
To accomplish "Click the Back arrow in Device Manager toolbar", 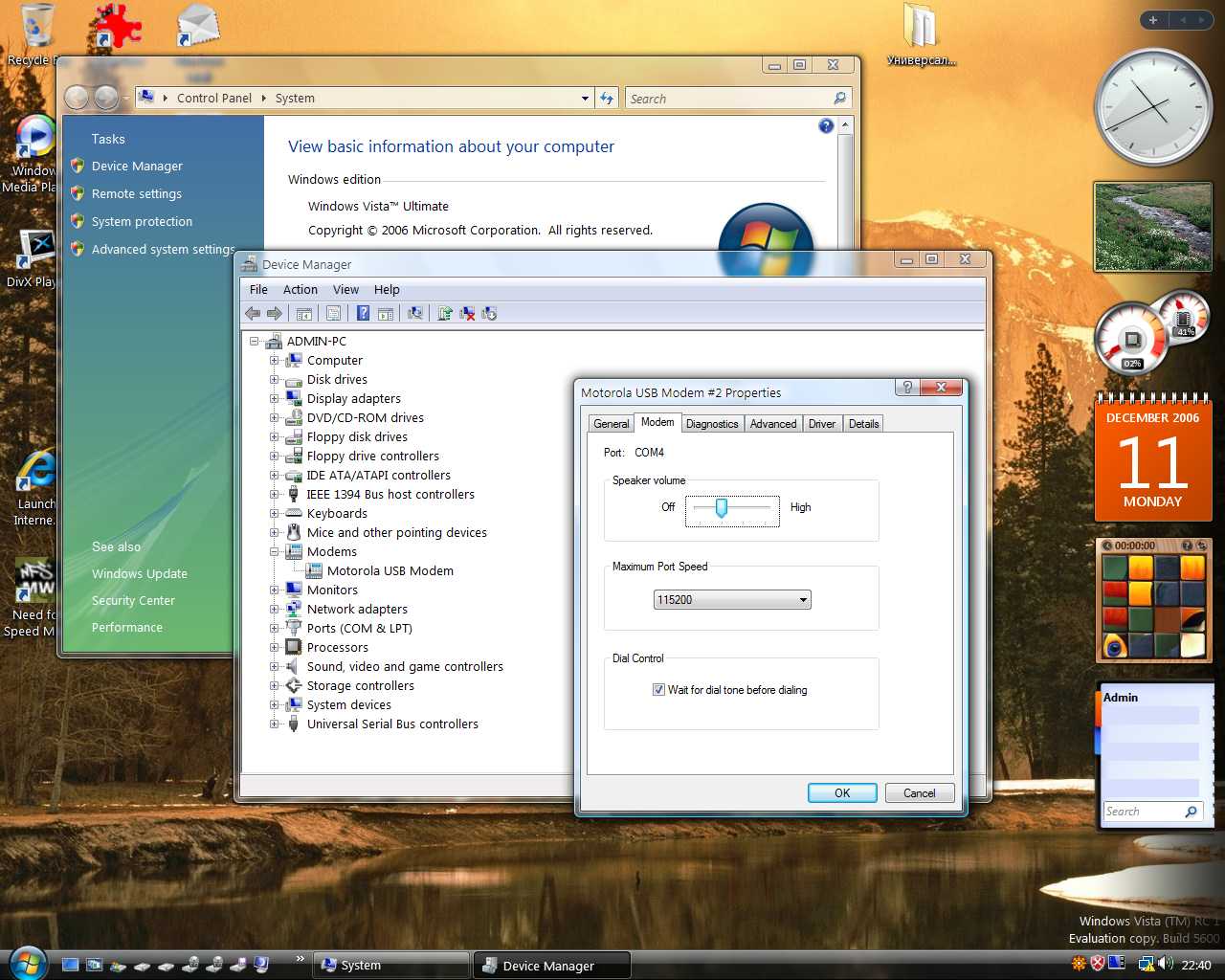I will pos(253,313).
